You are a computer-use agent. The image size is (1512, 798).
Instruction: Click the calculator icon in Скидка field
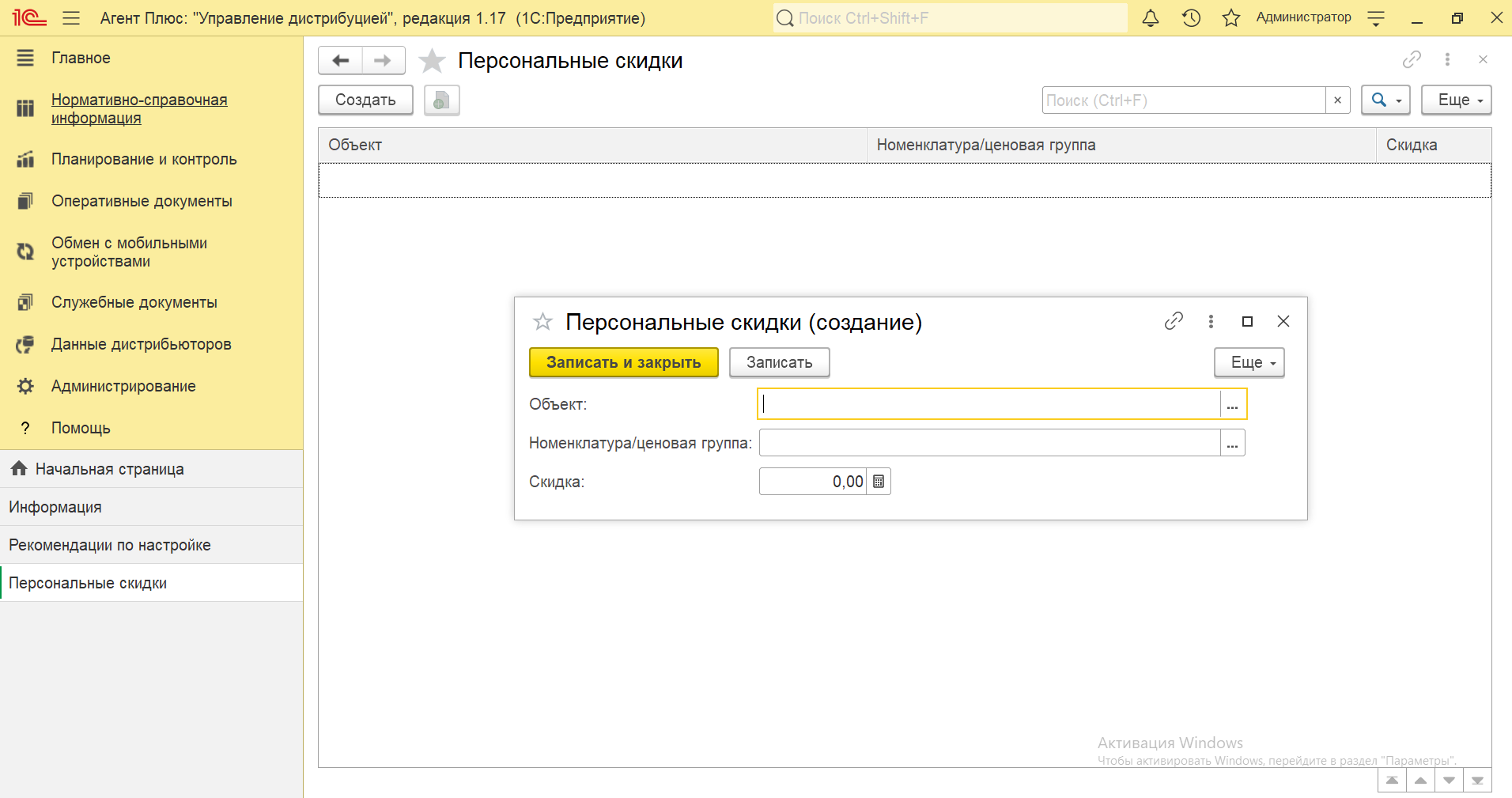[x=879, y=482]
